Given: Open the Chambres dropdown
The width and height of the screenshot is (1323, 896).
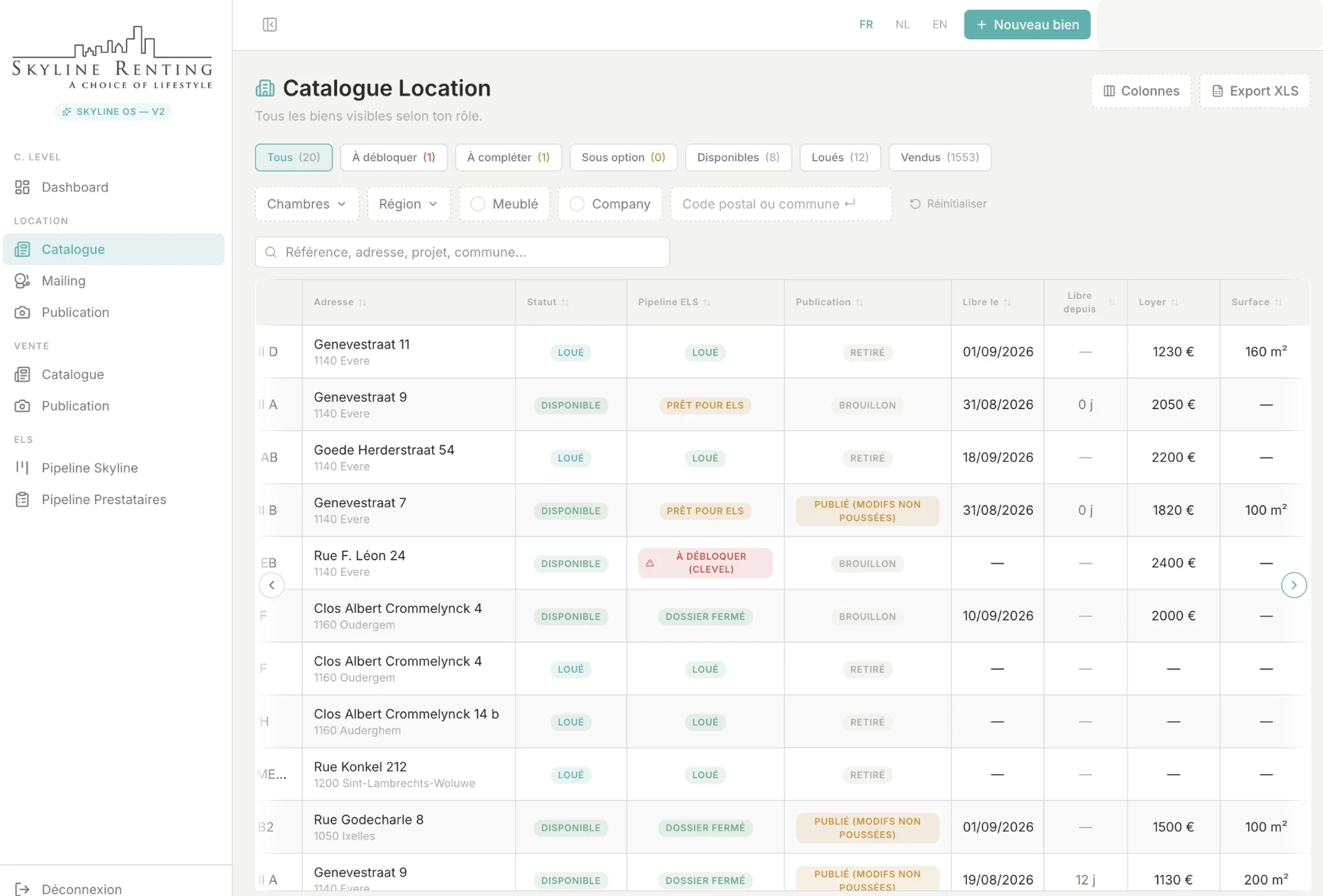Looking at the screenshot, I should pos(307,204).
